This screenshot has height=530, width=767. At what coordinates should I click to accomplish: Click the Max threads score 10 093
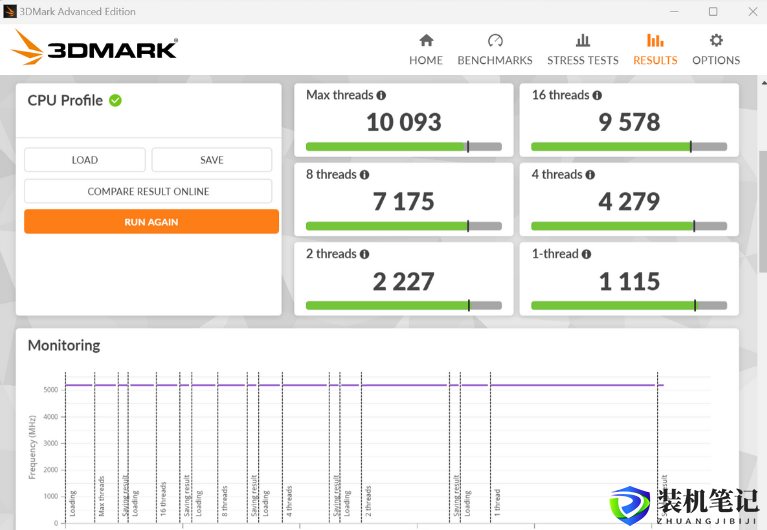404,122
